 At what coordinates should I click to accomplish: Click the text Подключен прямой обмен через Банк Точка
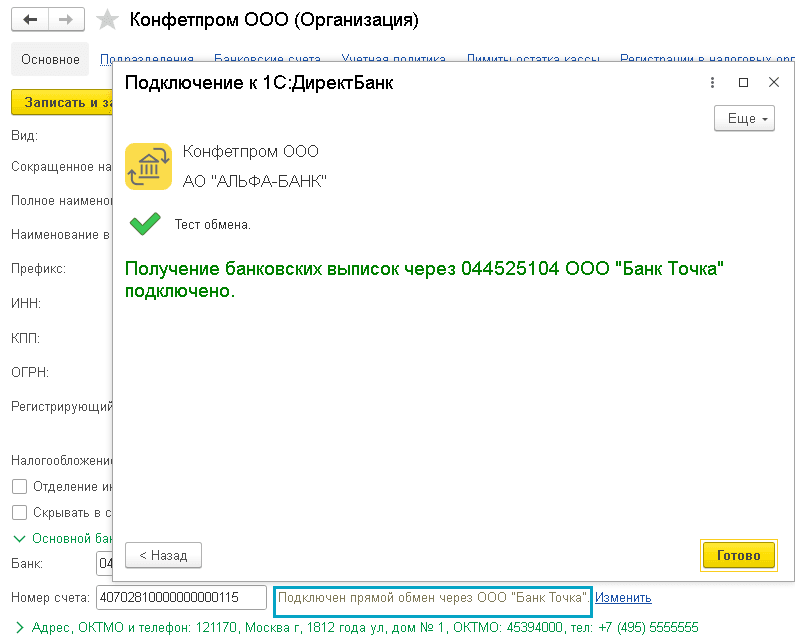click(x=433, y=598)
